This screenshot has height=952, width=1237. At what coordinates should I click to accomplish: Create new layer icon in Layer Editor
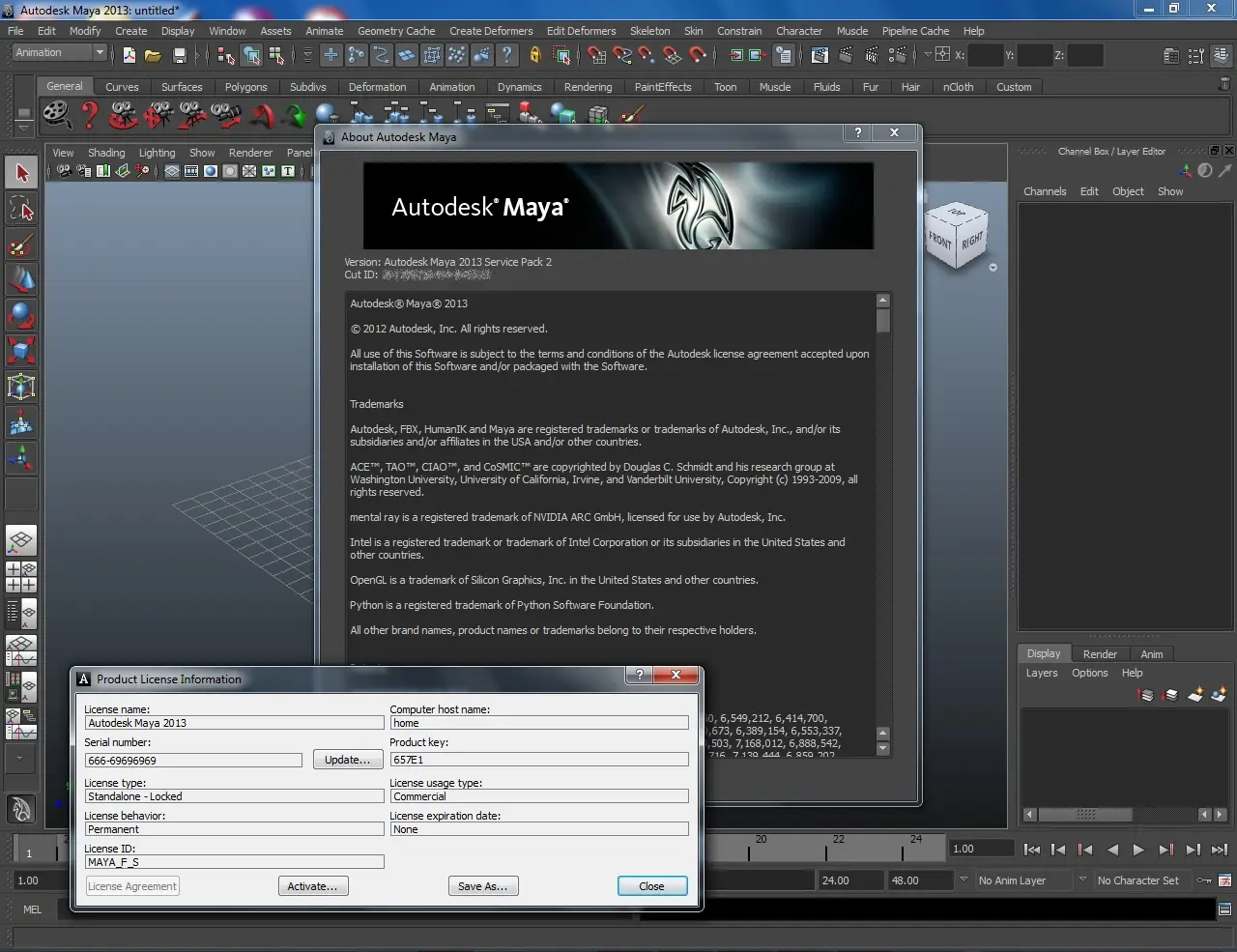point(1195,695)
